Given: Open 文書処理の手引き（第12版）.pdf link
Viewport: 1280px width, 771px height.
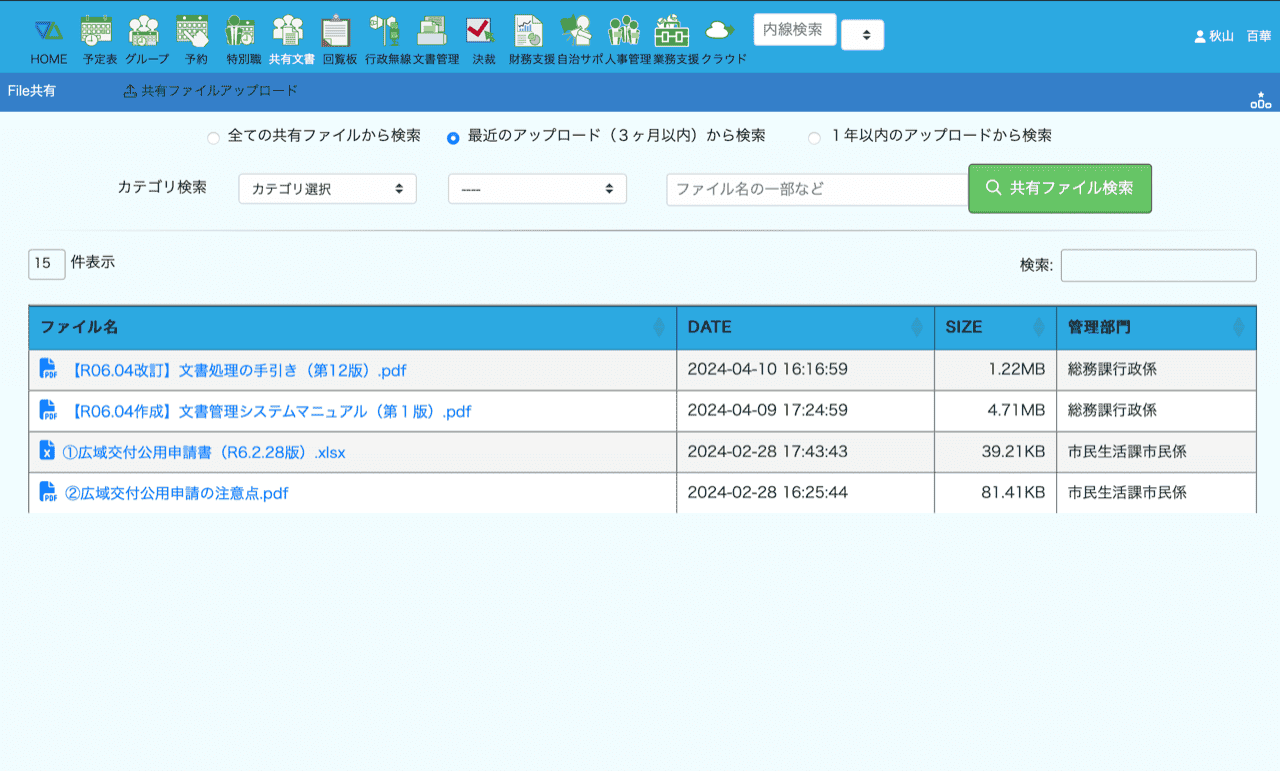Looking at the screenshot, I should 238,370.
